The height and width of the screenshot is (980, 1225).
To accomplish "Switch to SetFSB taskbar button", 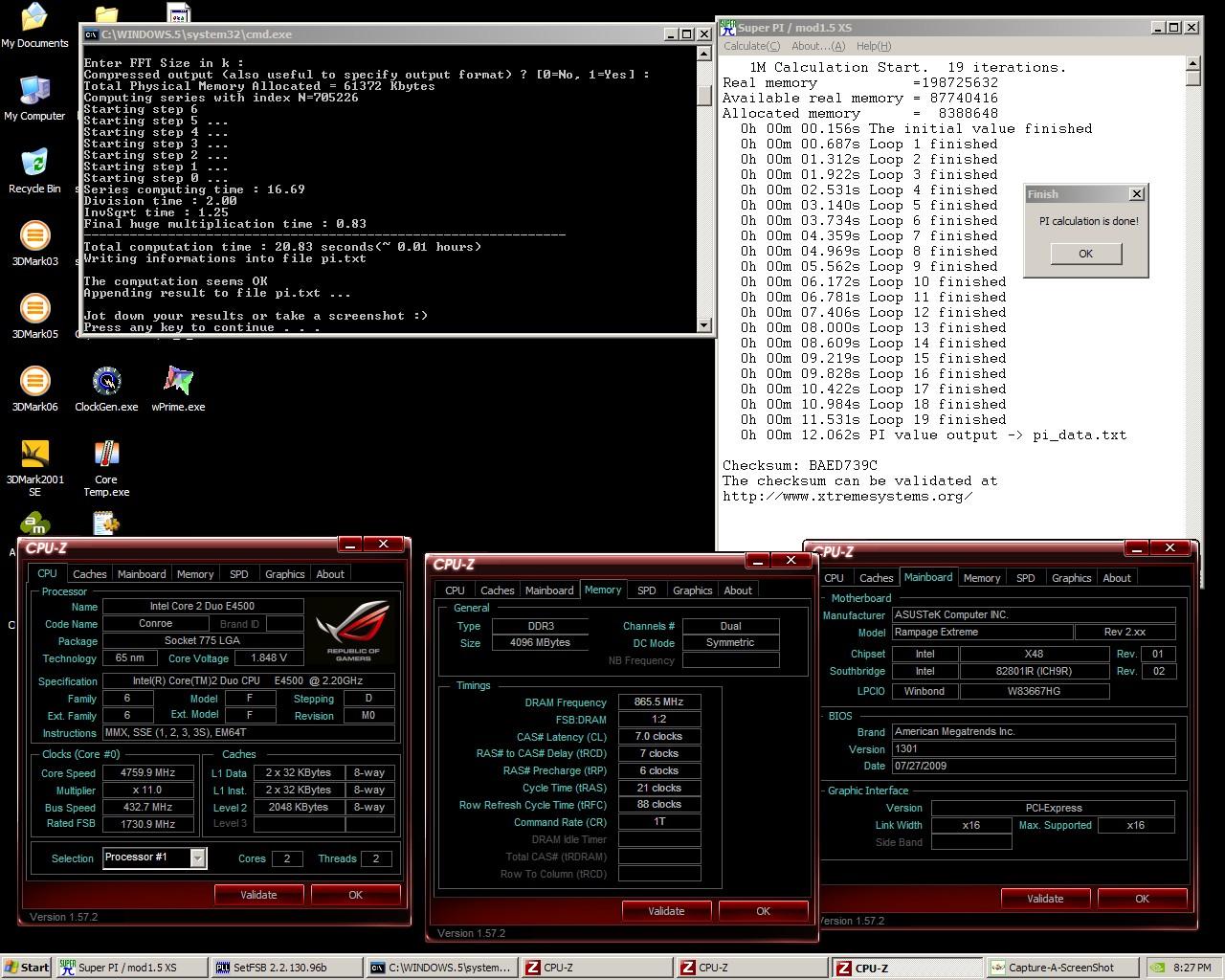I will [285, 968].
